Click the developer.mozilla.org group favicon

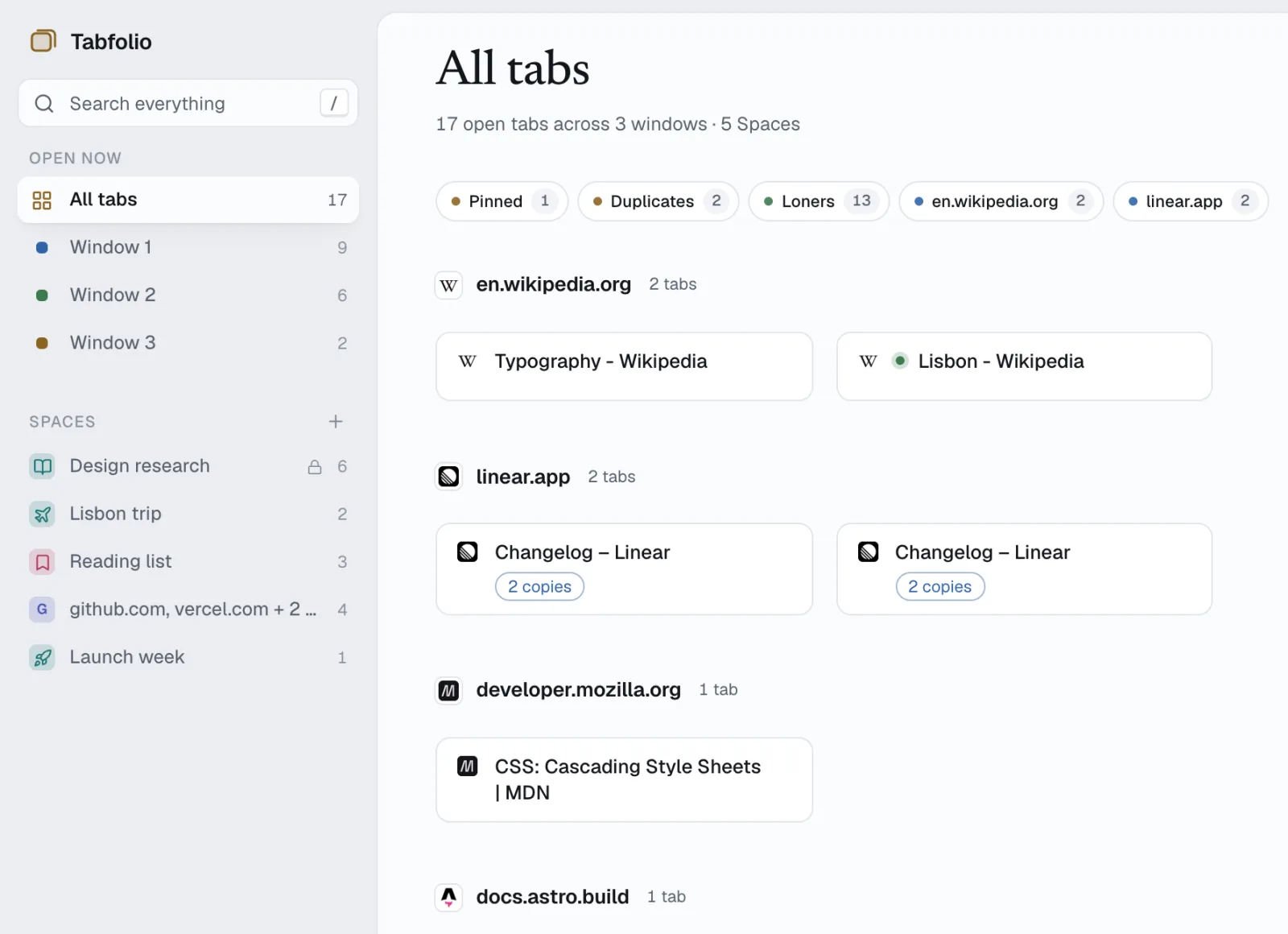click(x=449, y=690)
